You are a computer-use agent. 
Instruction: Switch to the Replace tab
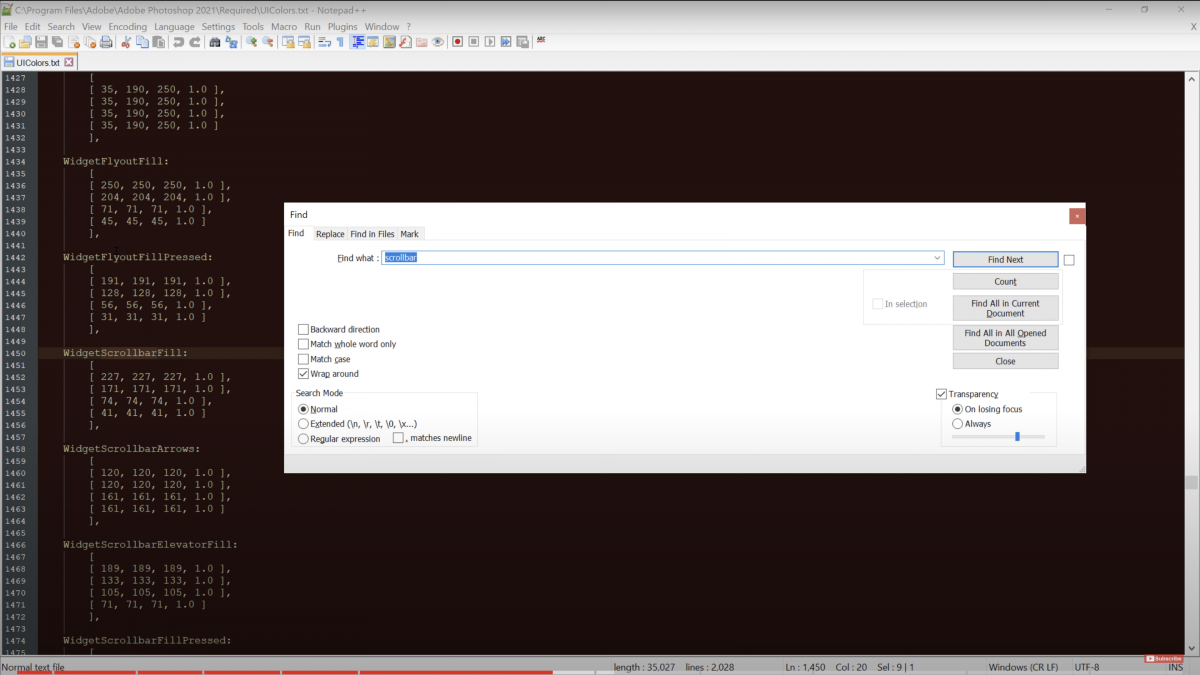(x=330, y=233)
